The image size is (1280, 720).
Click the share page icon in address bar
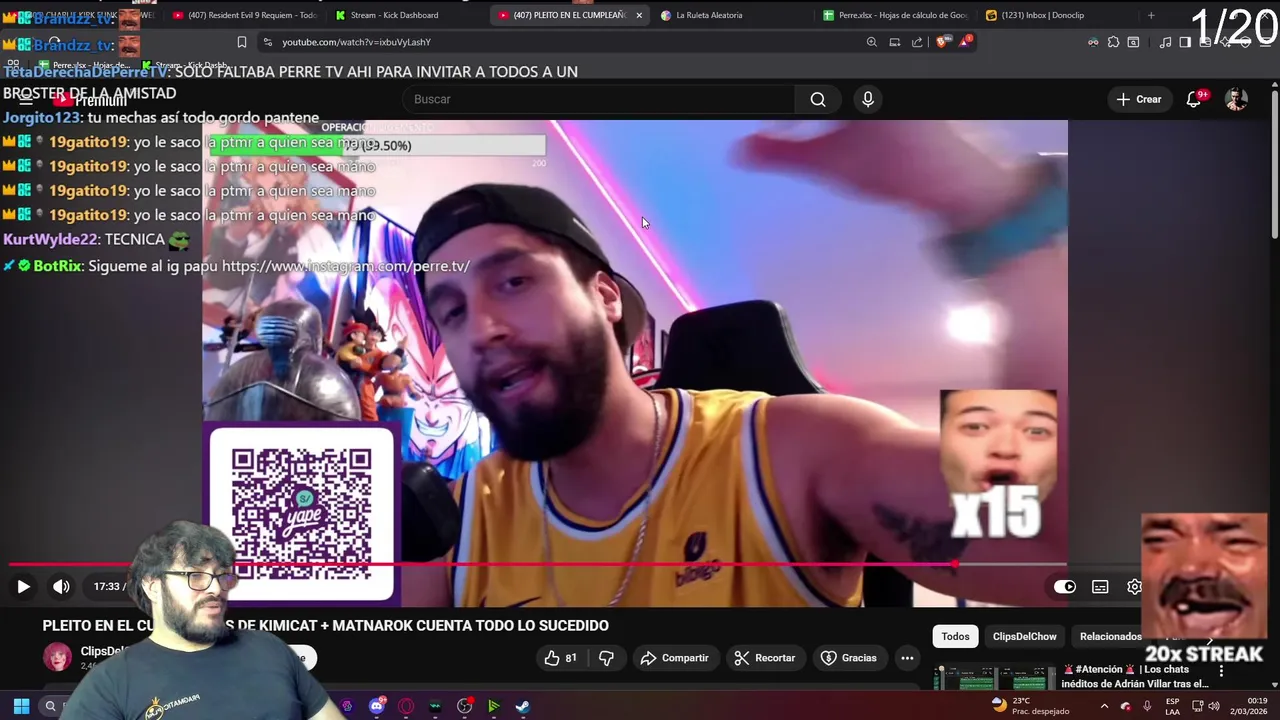pos(917,42)
